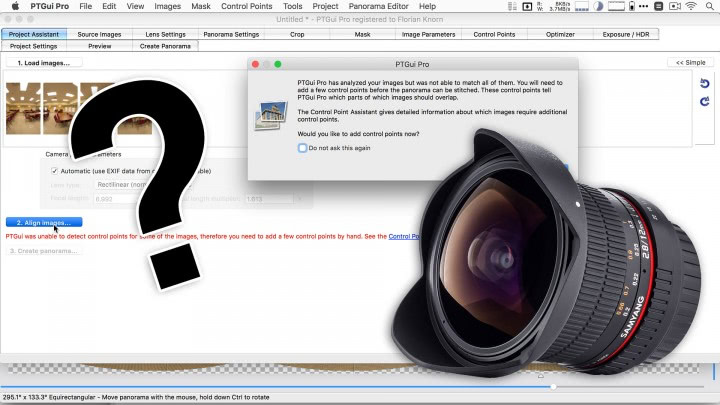
Task: Toggle Automatic EXIF data checkbox
Action: point(55,171)
